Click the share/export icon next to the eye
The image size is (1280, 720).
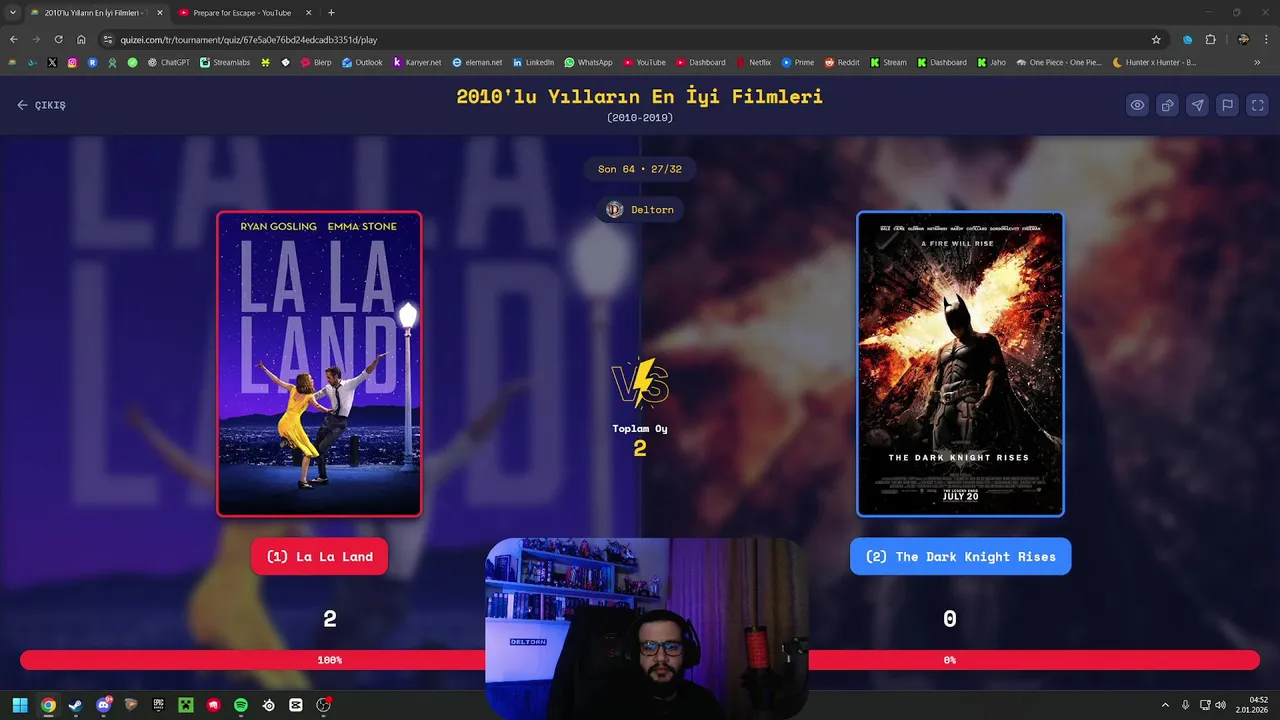pos(1167,105)
